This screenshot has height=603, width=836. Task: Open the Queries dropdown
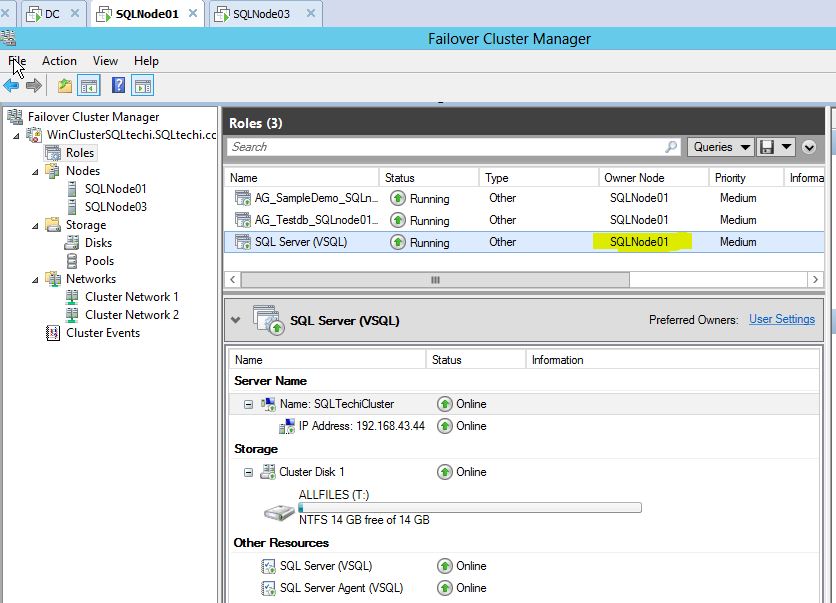click(721, 147)
